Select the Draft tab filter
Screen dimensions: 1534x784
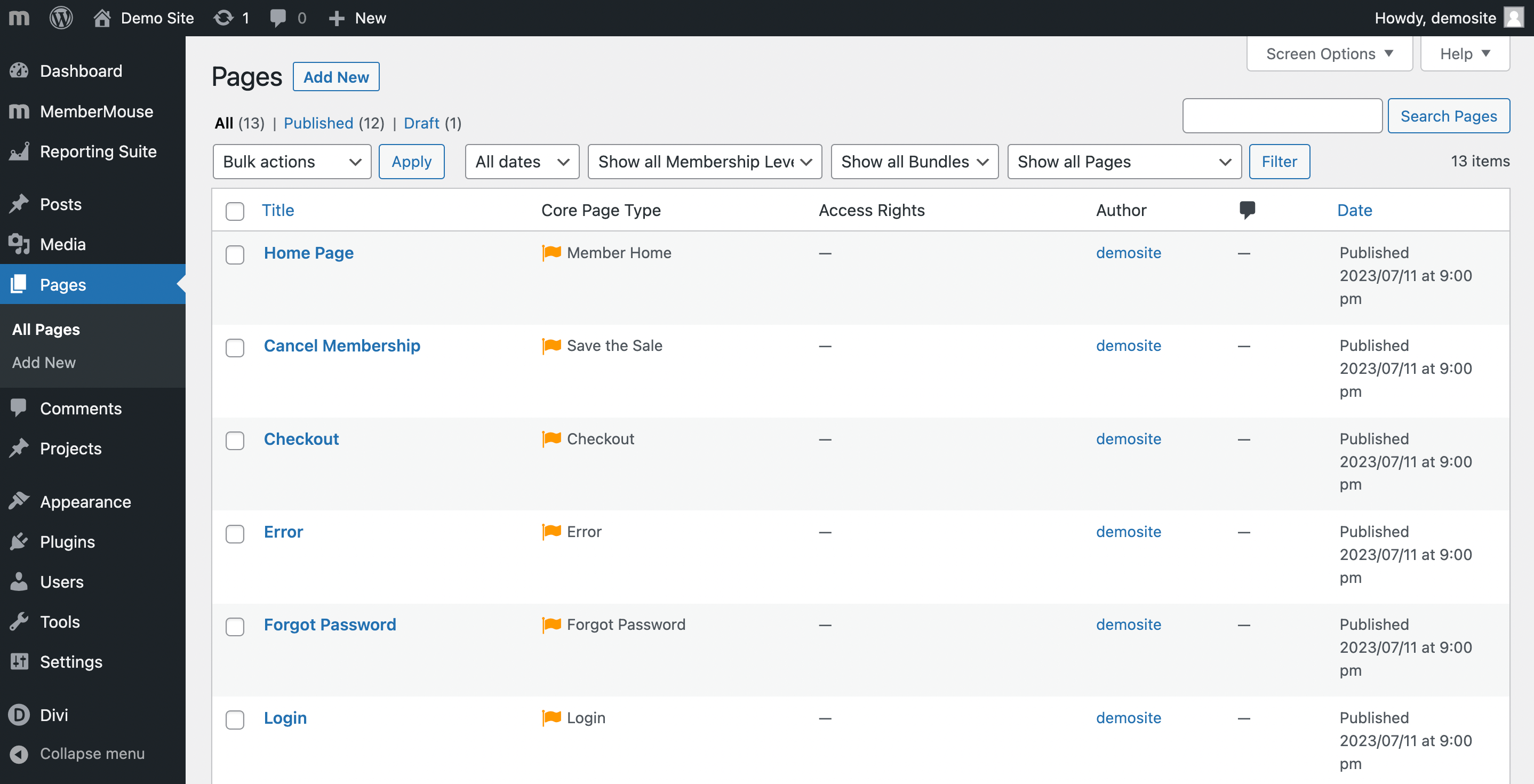[432, 122]
